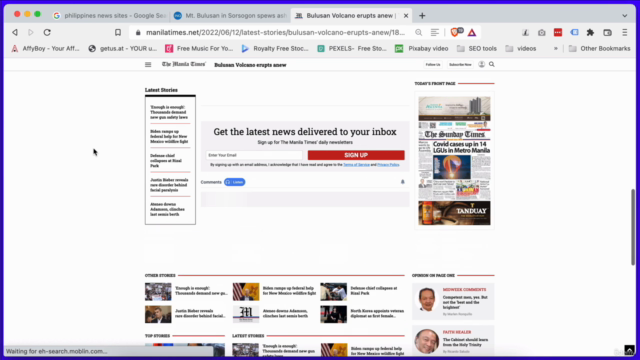The width and height of the screenshot is (640, 360).
Task: Switch to Mt. Bulusan in Sorsogon tab
Action: pos(230,16)
